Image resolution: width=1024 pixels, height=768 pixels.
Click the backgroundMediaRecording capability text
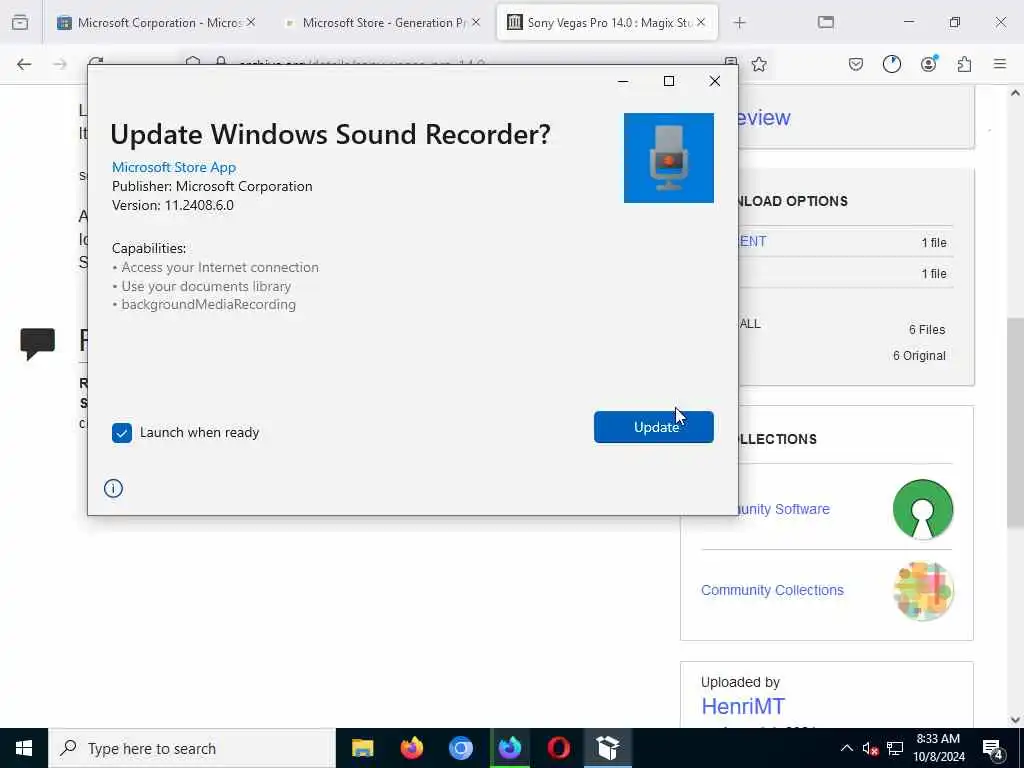point(208,304)
